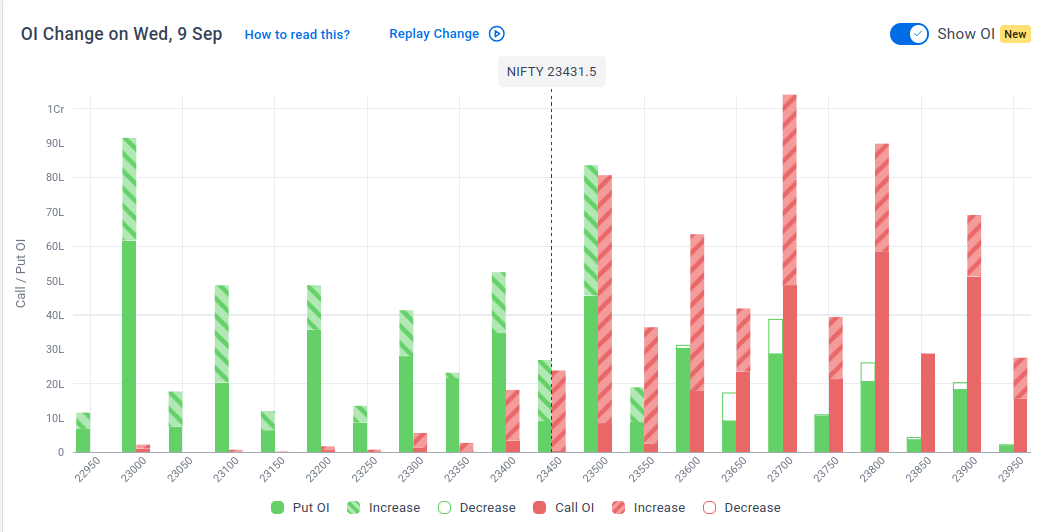Click the Replay Change link text
Screen dimensions: 1042x532
(434, 34)
